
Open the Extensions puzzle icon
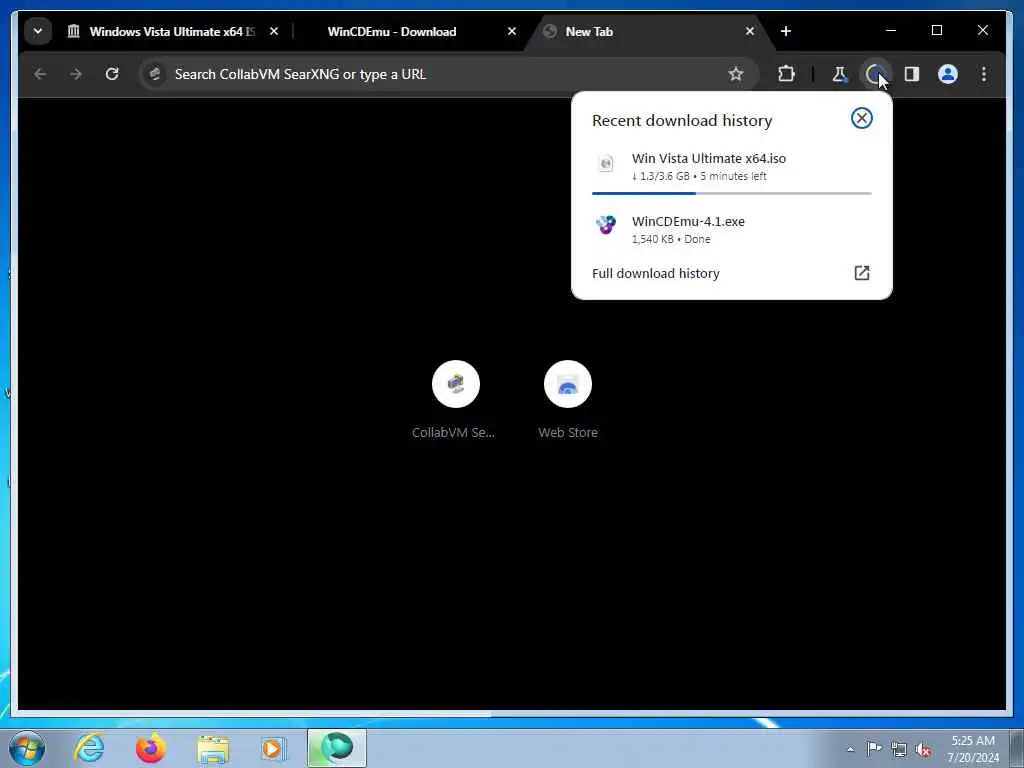786,74
